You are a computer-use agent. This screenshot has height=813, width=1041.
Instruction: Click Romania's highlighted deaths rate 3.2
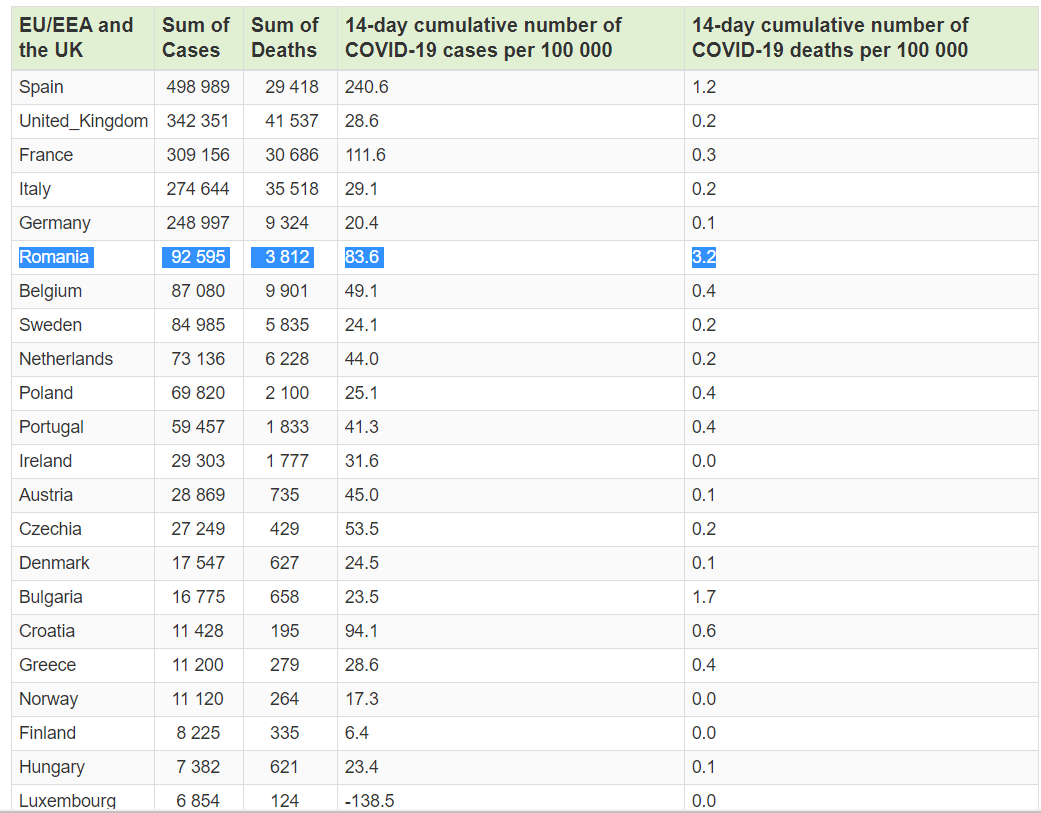point(704,257)
